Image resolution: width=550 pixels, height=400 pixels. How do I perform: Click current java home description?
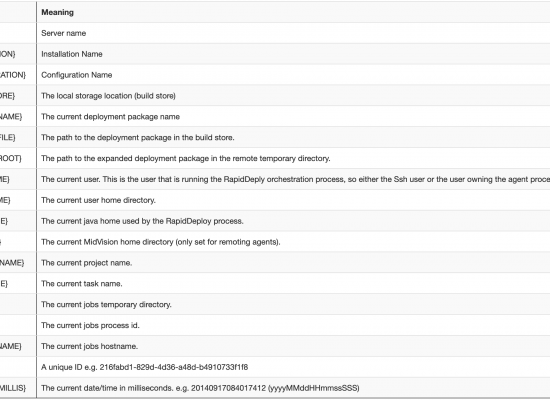[x=142, y=221]
